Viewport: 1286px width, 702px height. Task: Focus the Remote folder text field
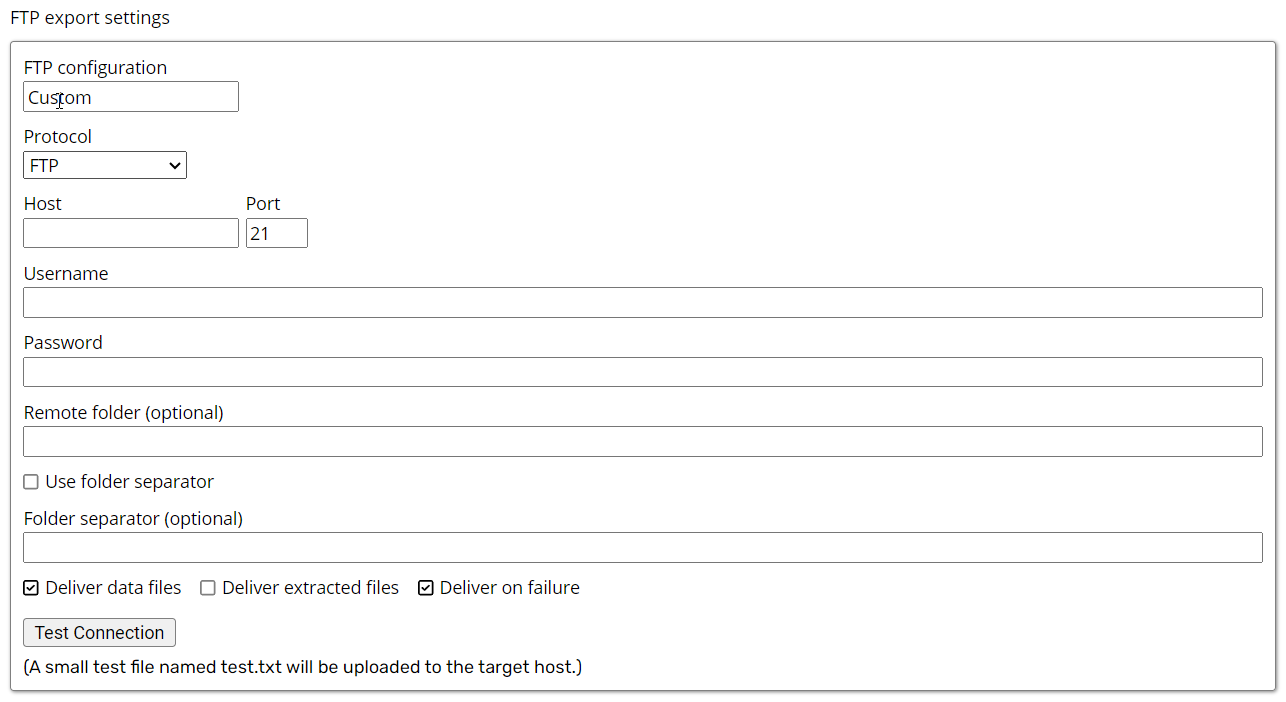[642, 442]
